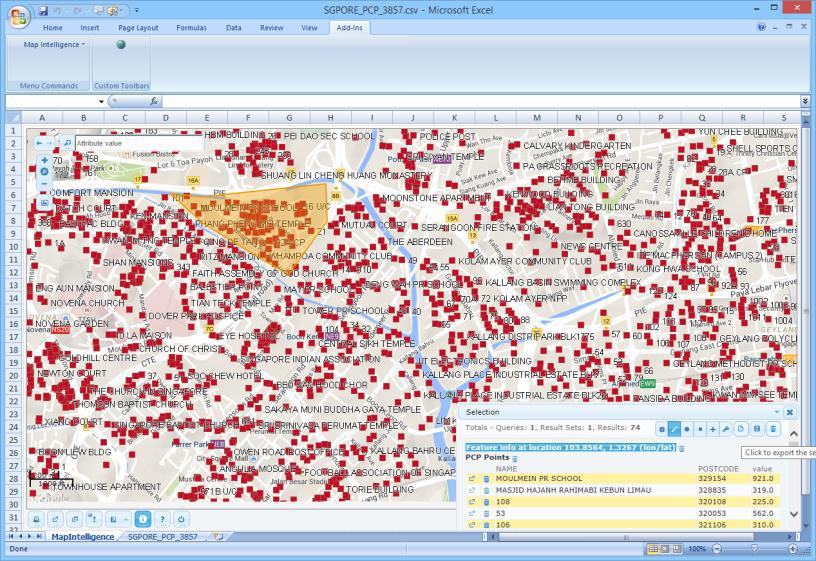The image size is (816, 561).
Task: Close the Selection panel
Action: coord(789,412)
